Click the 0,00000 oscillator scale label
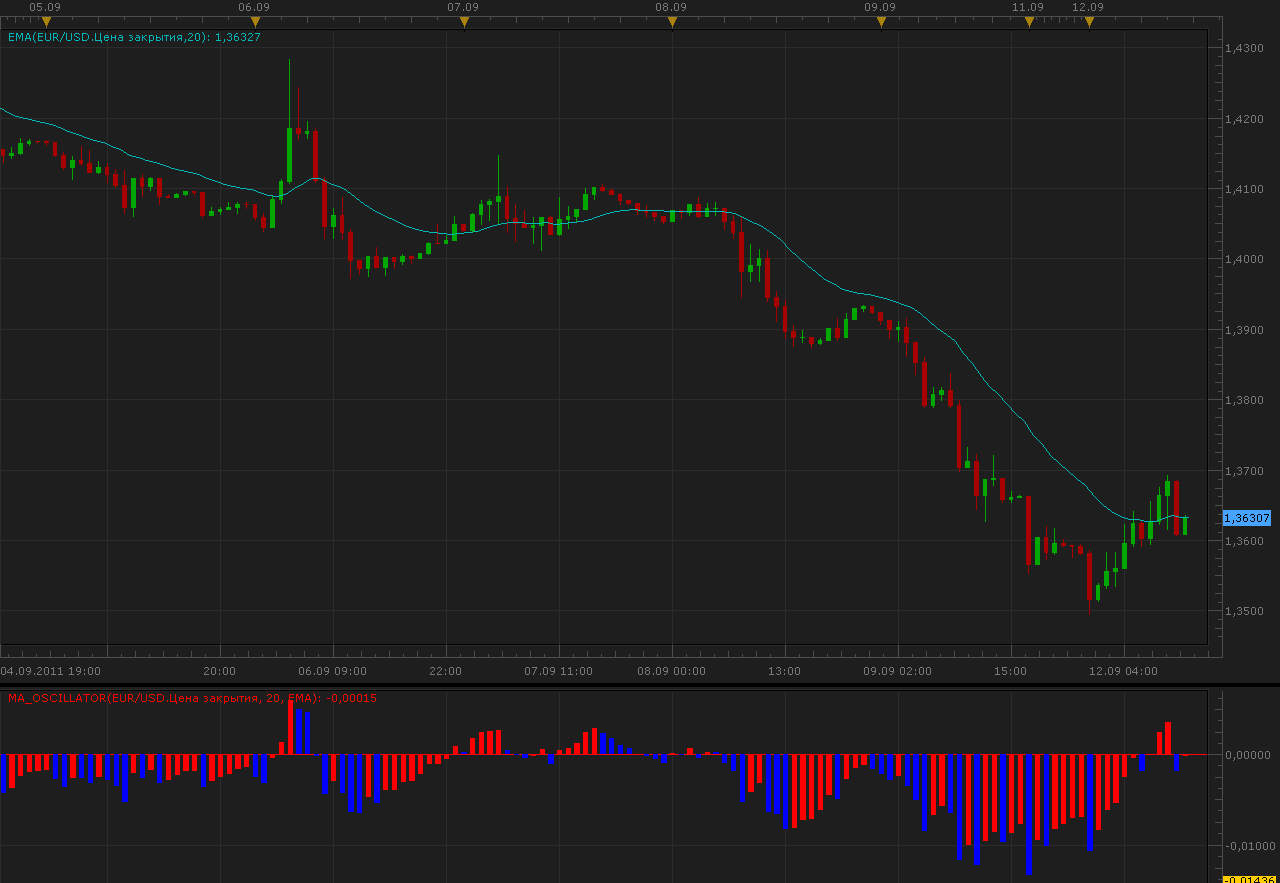 1247,755
